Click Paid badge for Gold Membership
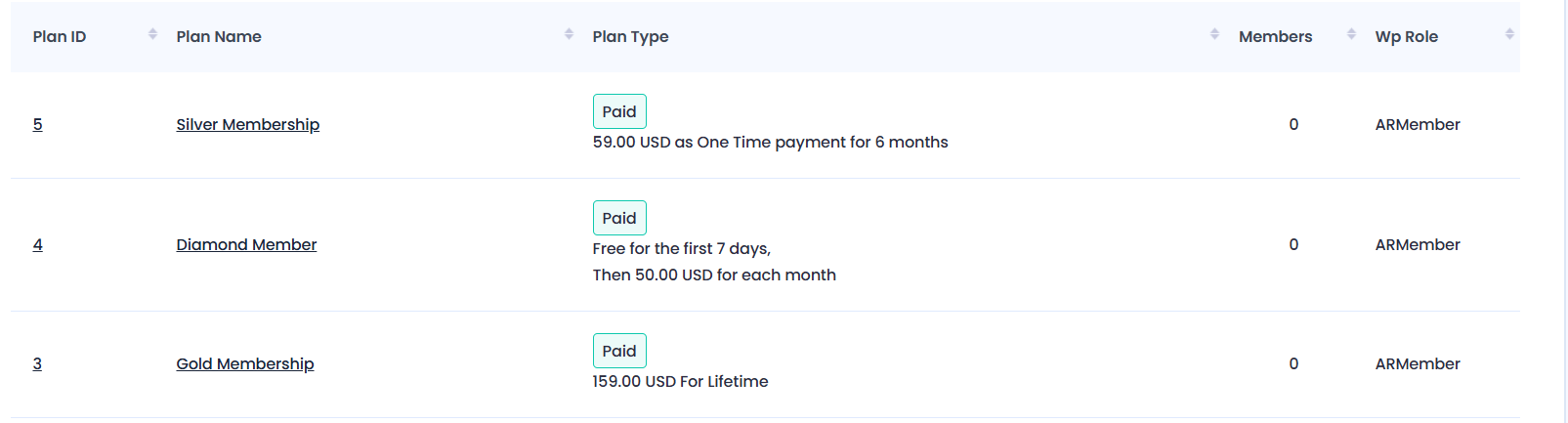The width and height of the screenshot is (1568, 423). point(619,351)
